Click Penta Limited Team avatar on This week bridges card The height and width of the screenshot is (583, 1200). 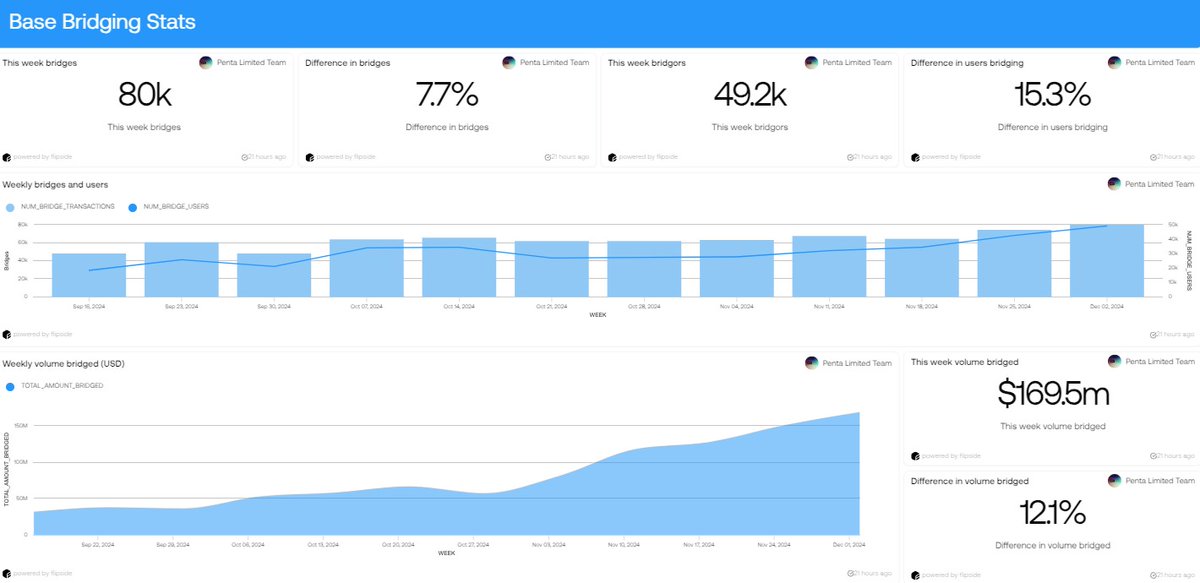[x=206, y=62]
